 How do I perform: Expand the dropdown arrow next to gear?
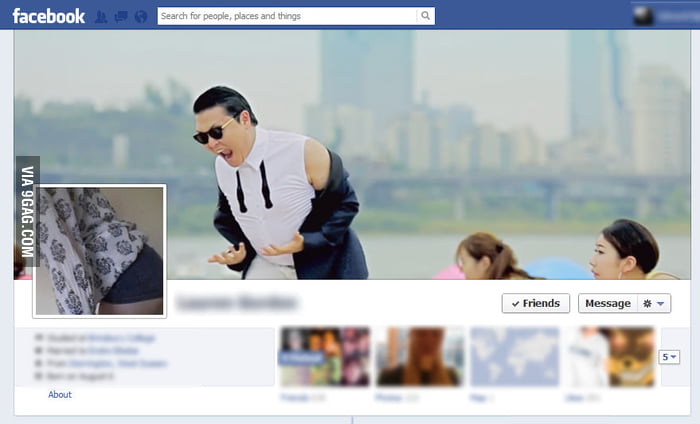click(662, 304)
